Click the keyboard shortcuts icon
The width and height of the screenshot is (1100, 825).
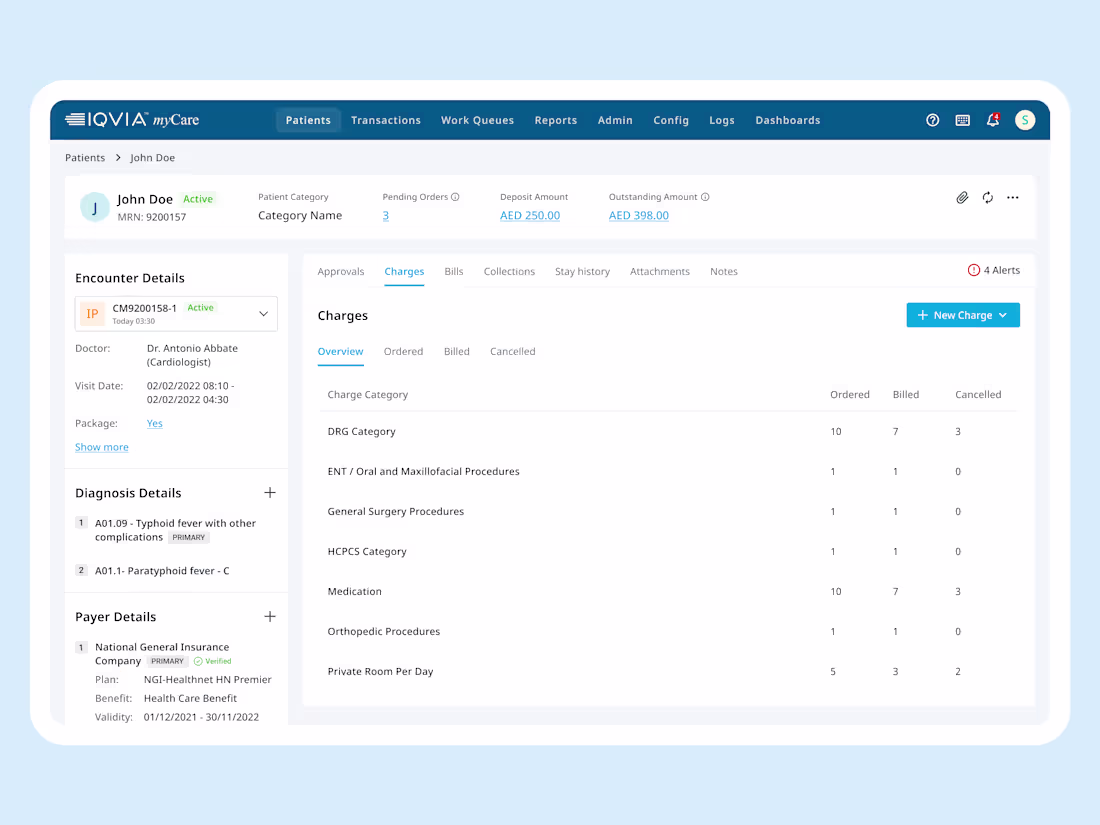coord(963,120)
